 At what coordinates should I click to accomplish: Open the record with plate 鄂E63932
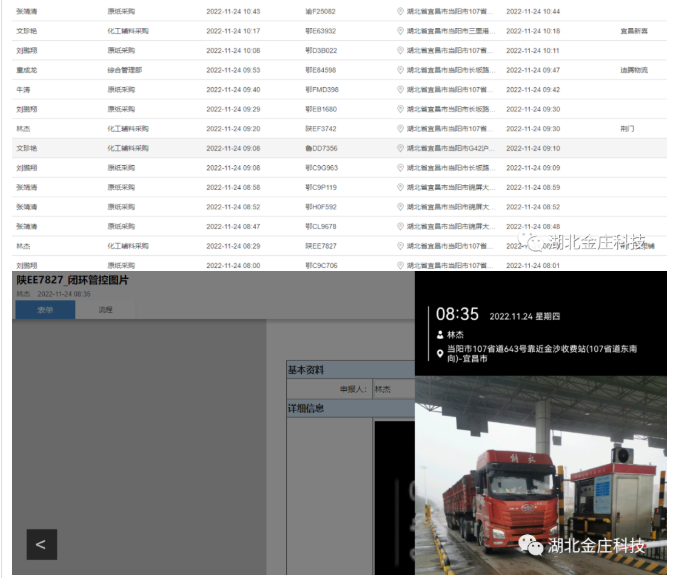point(321,31)
